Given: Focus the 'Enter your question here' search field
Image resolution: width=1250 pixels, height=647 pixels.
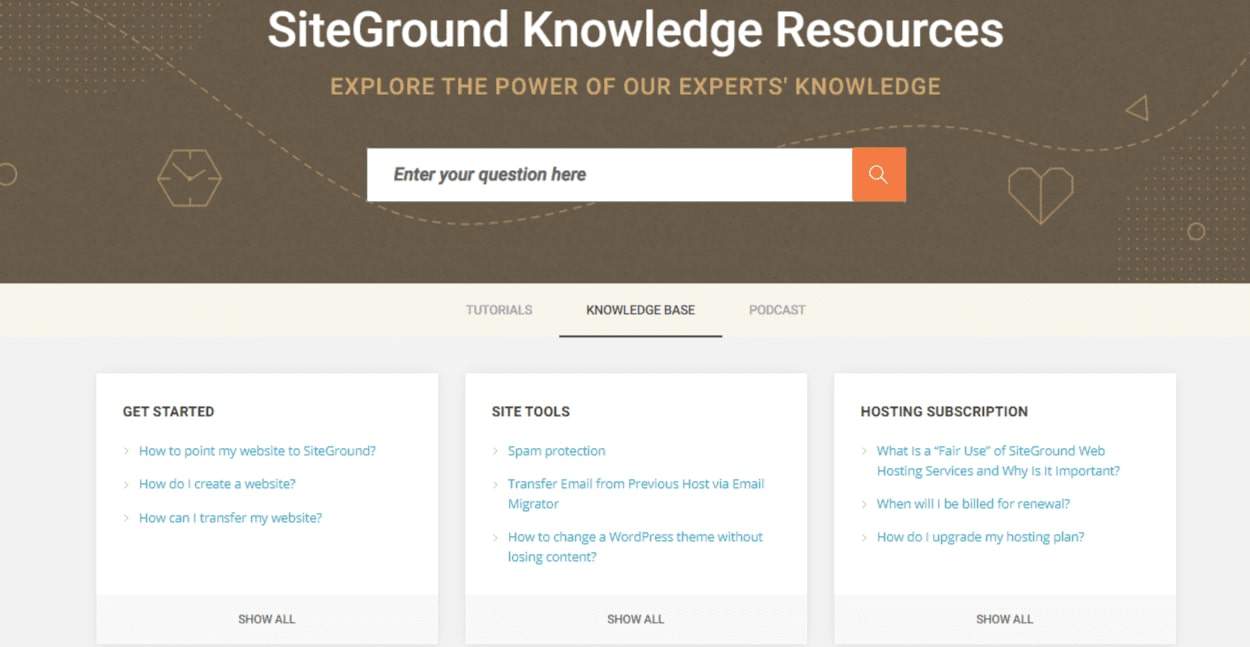Looking at the screenshot, I should (x=609, y=175).
